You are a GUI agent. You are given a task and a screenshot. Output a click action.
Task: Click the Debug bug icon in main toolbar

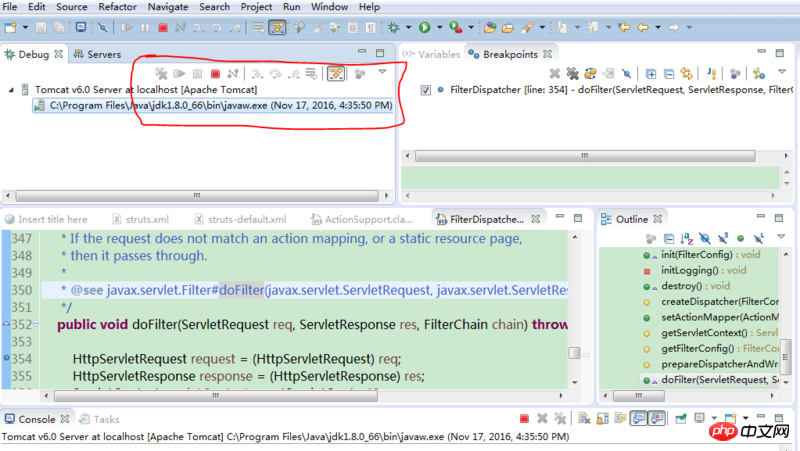[x=393, y=28]
